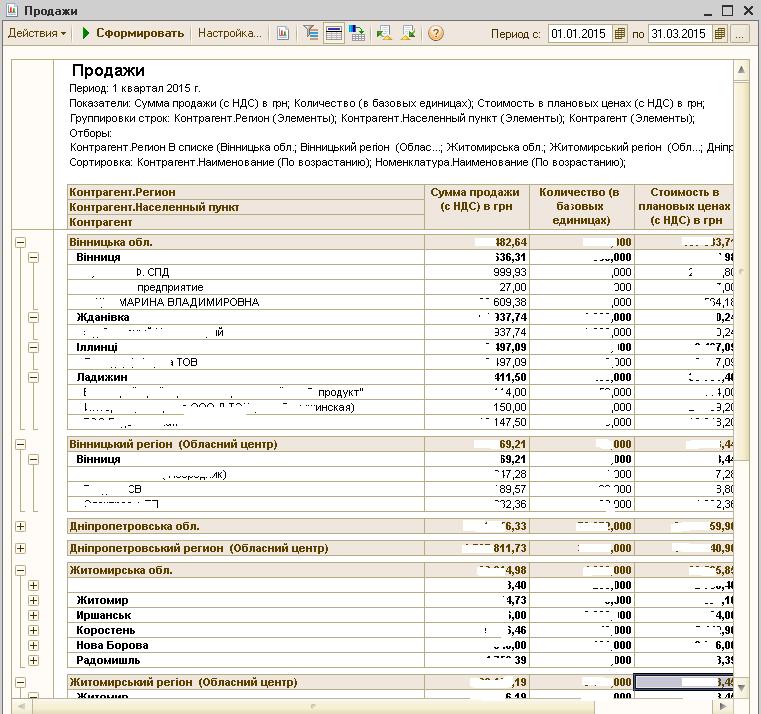This screenshot has width=761, height=714.
Task: Open help via the question mark icon
Action: (x=436, y=33)
